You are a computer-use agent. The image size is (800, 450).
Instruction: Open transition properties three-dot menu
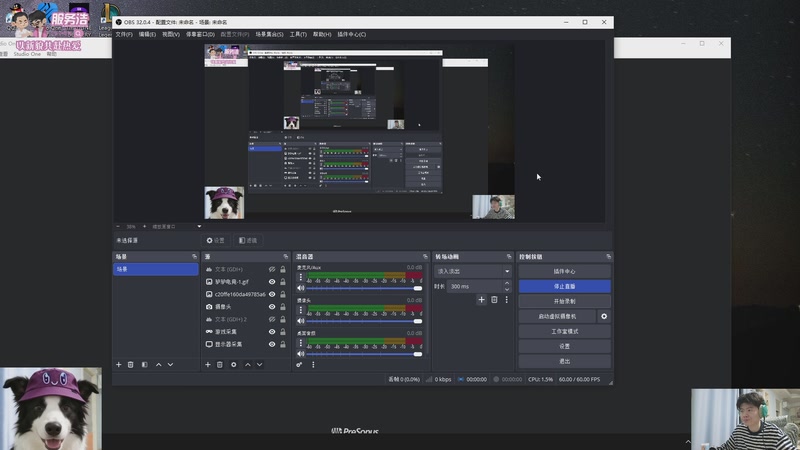[507, 300]
